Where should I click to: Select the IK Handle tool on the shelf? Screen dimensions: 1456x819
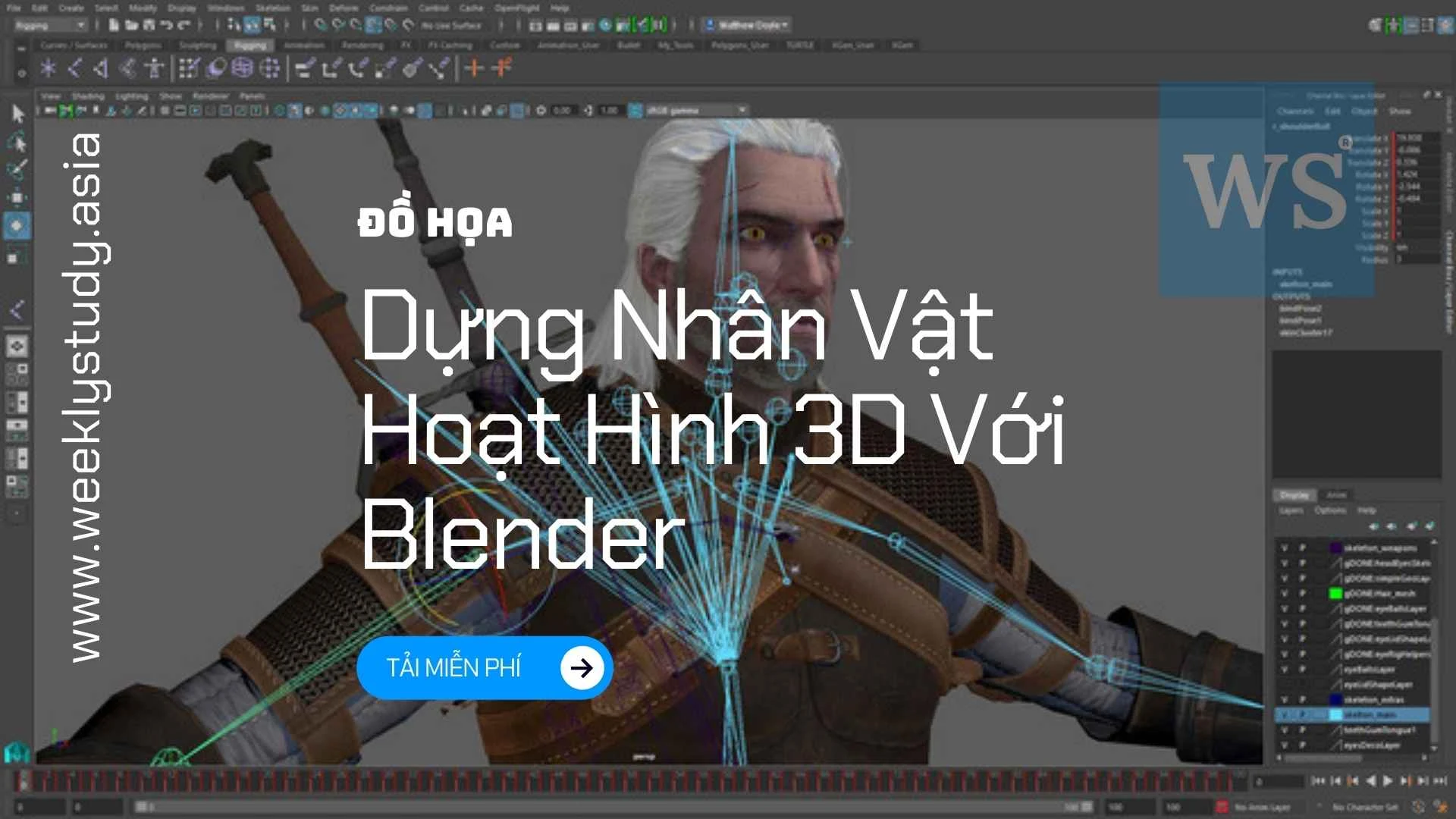[x=101, y=69]
